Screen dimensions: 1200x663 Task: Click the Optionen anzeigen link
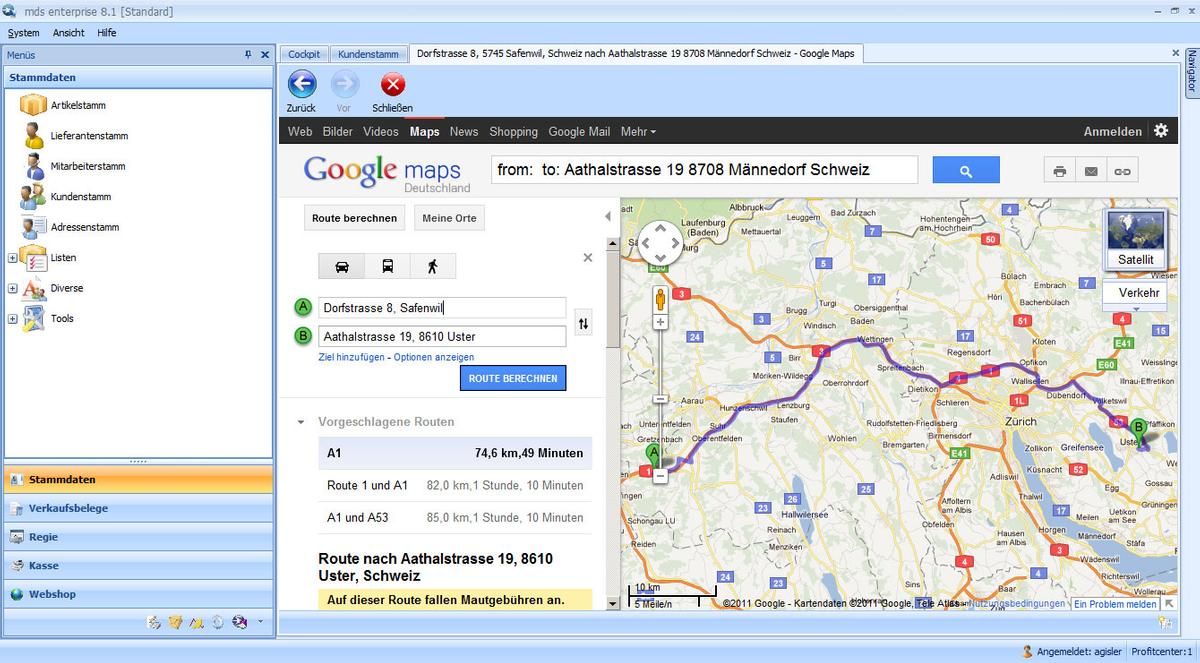(434, 357)
